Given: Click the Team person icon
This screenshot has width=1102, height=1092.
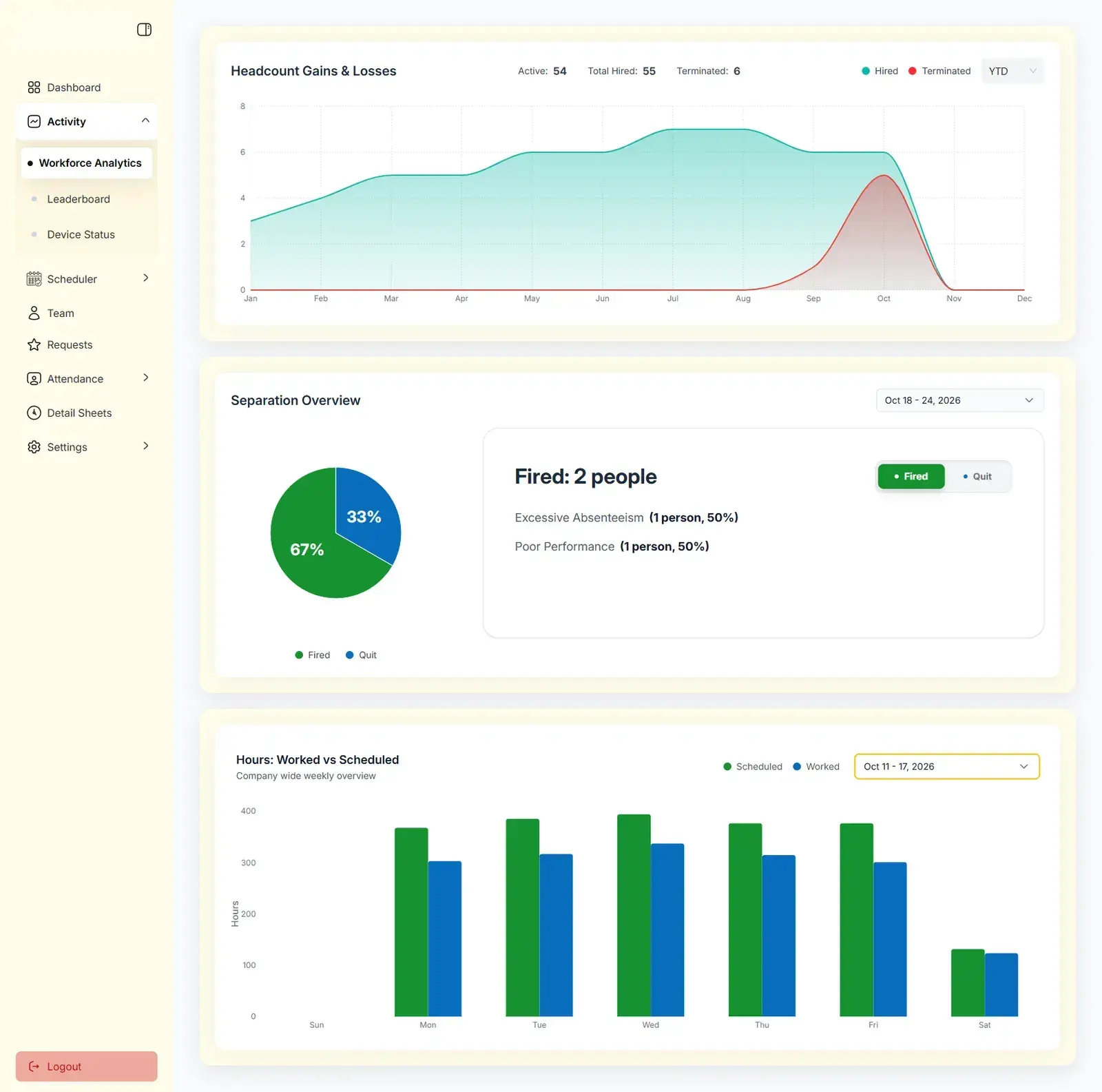Looking at the screenshot, I should [34, 313].
